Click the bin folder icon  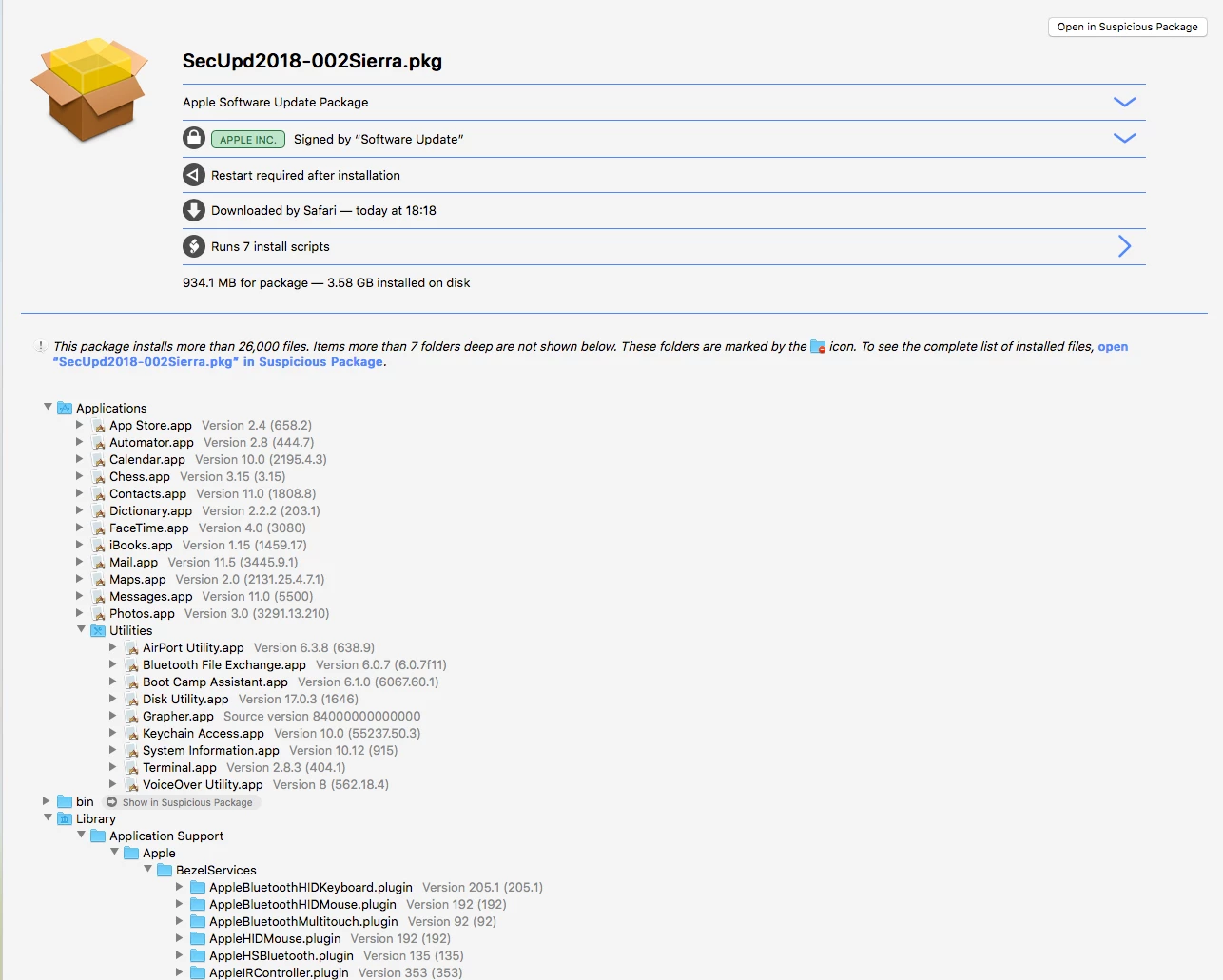coord(65,801)
